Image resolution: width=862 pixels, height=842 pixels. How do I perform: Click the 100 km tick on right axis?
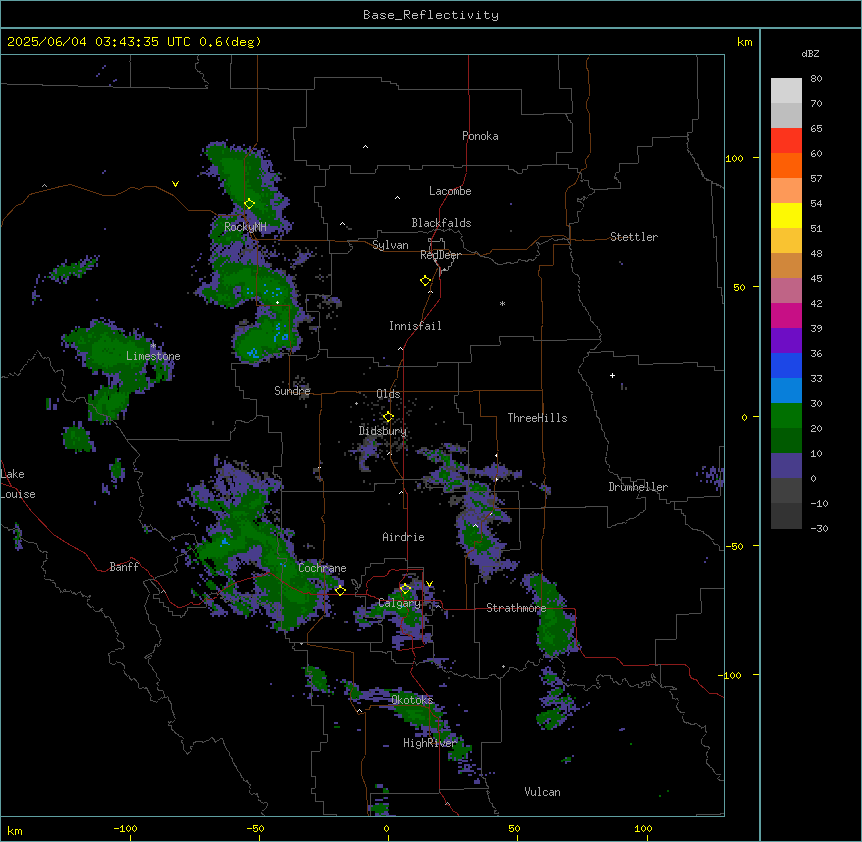click(734, 159)
